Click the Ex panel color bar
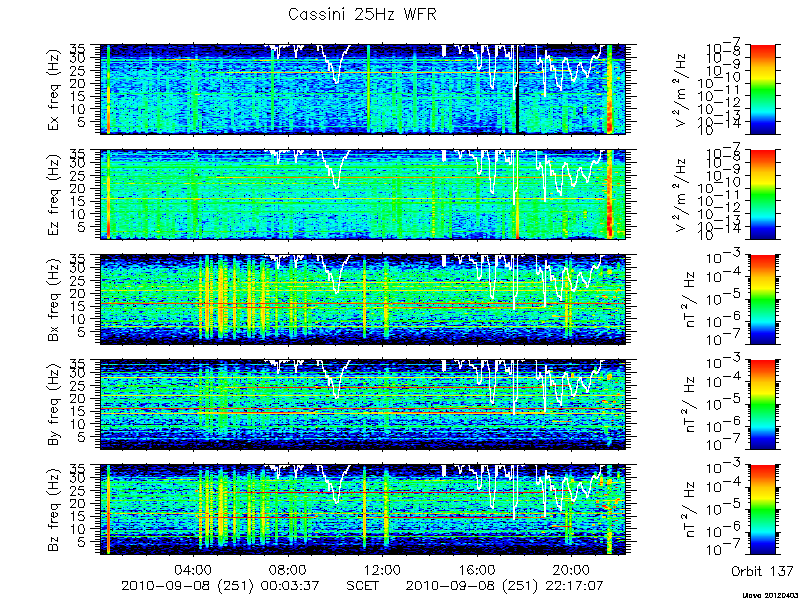 tap(762, 89)
